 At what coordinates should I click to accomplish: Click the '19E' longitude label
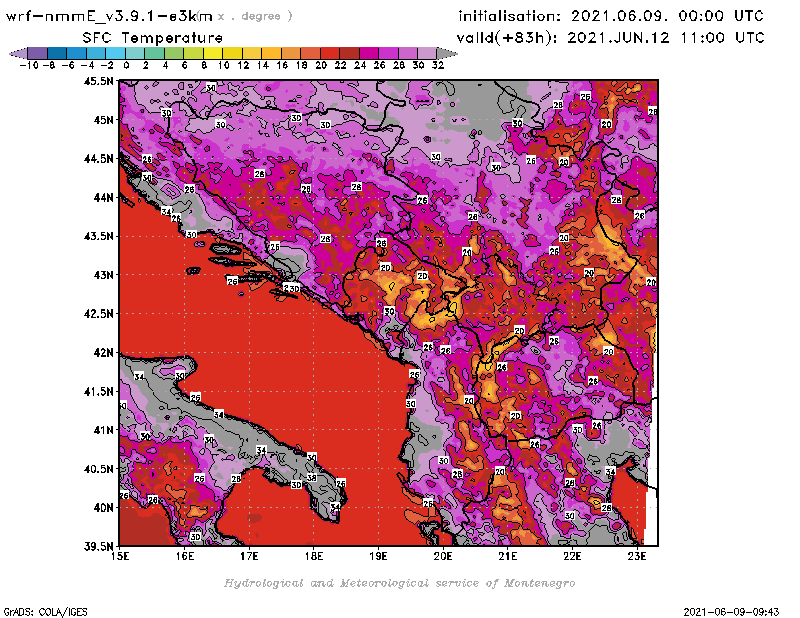click(x=378, y=556)
